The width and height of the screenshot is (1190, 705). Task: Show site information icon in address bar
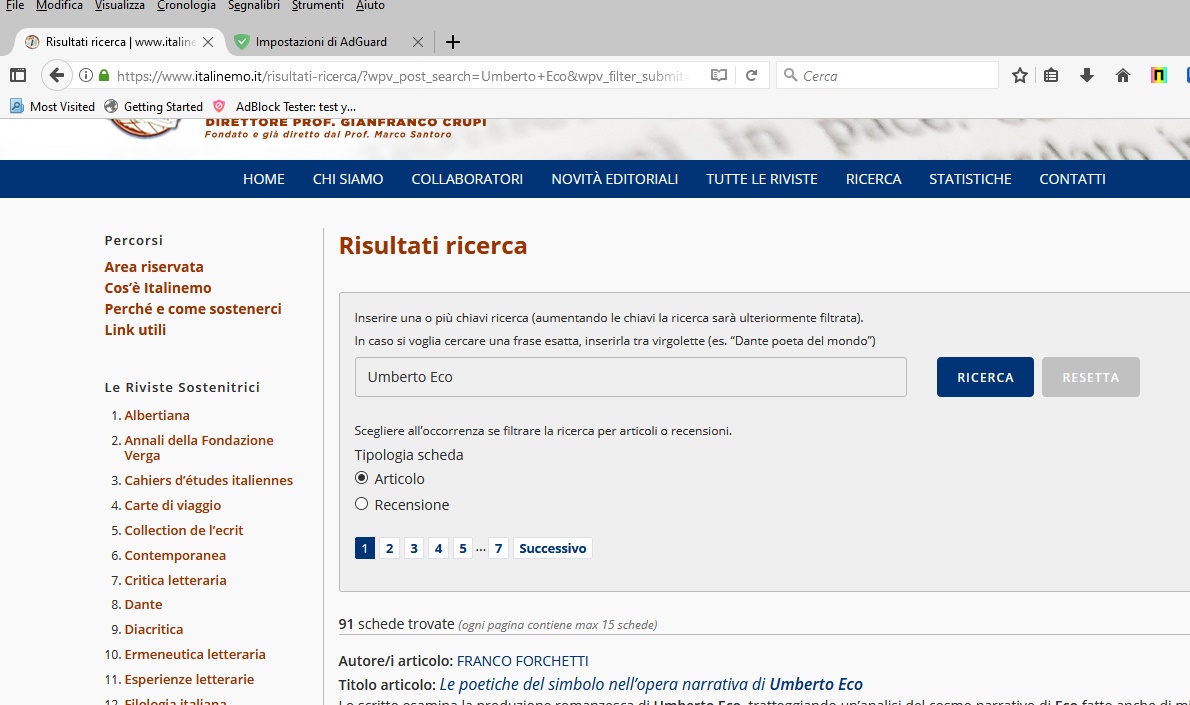click(86, 75)
